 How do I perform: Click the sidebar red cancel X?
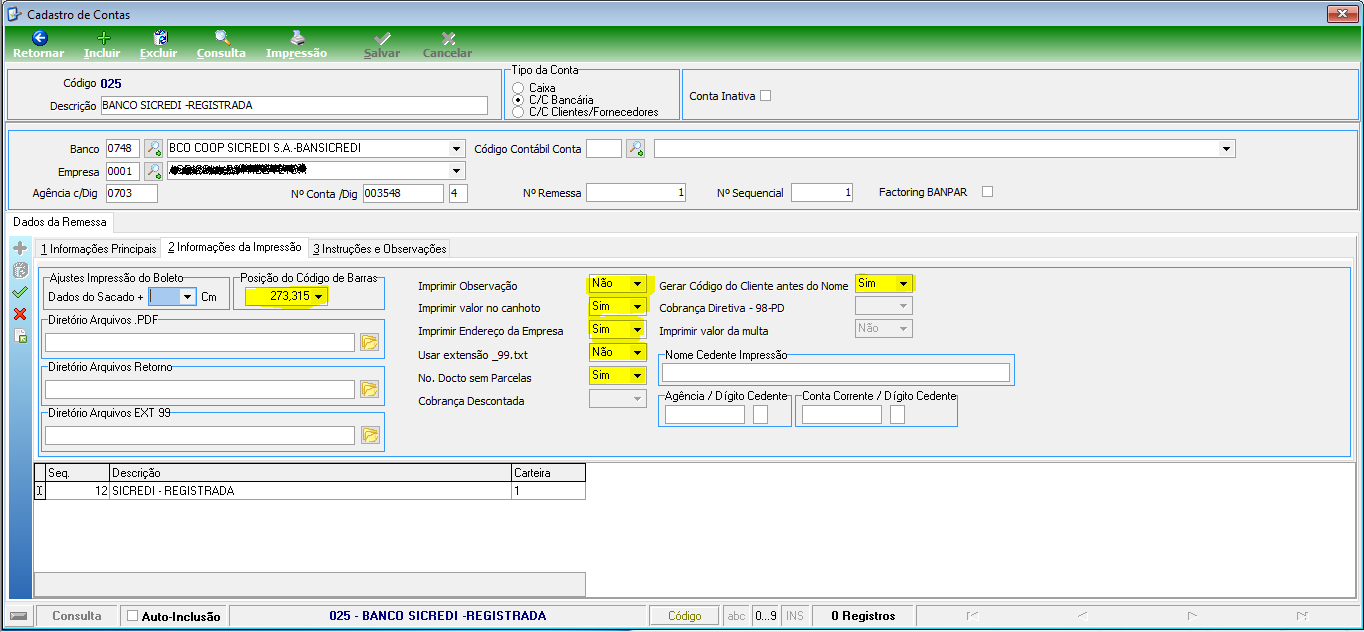point(19,314)
